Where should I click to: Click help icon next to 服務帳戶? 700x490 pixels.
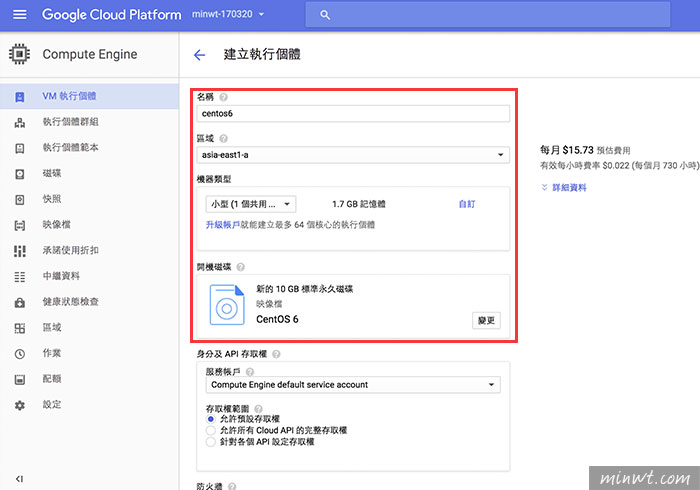click(x=250, y=371)
